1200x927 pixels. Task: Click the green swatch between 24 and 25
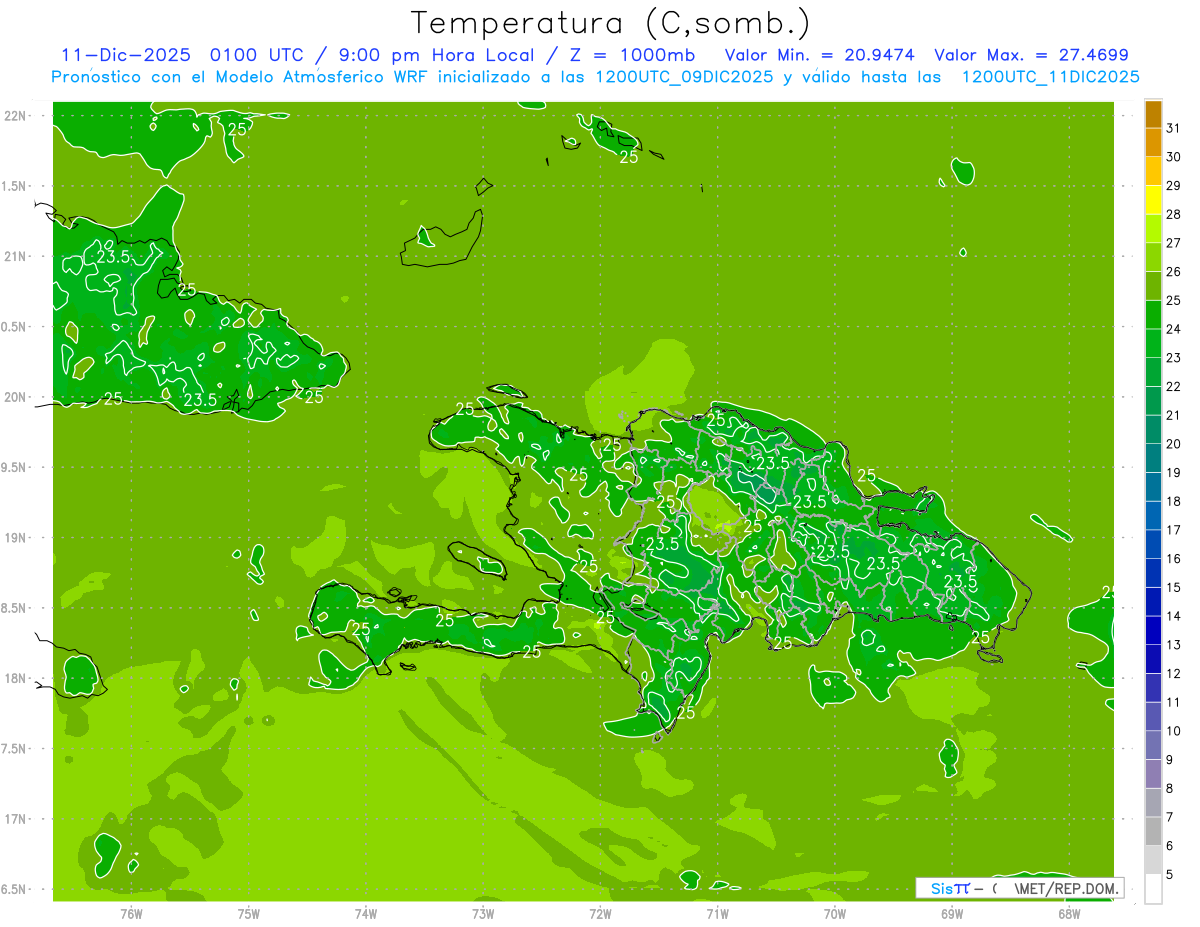coord(1153,315)
